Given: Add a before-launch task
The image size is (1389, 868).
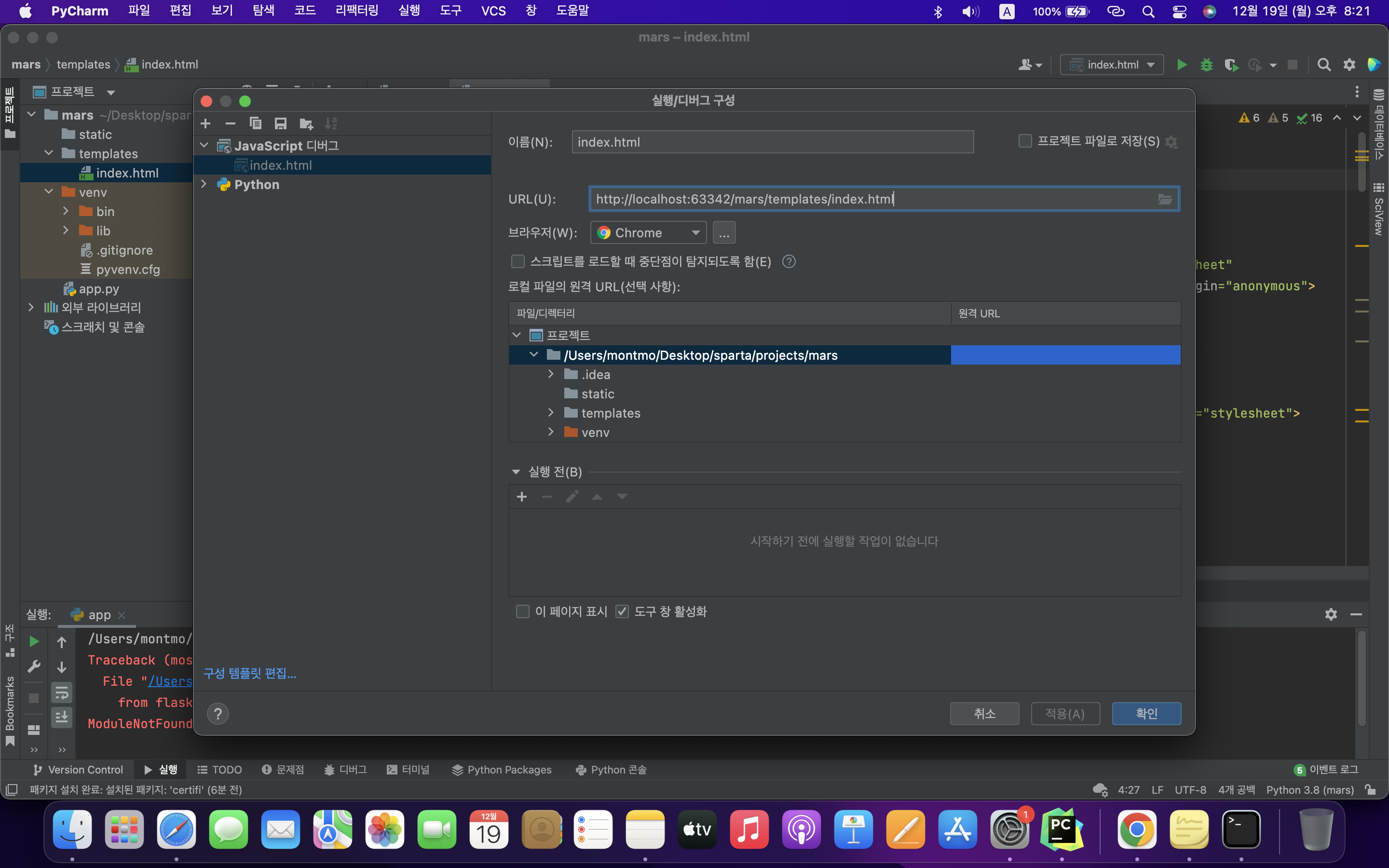Looking at the screenshot, I should (x=522, y=497).
